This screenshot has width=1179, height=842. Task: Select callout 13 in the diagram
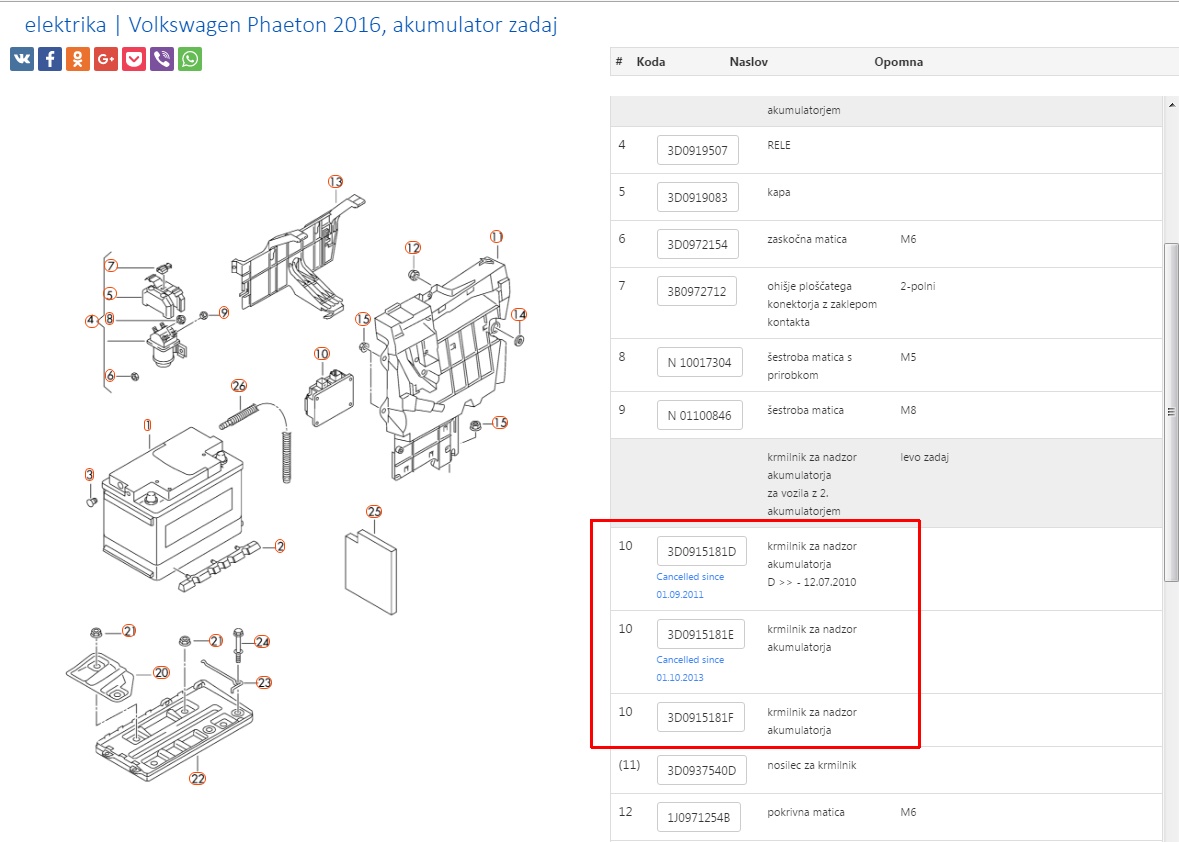pos(335,181)
